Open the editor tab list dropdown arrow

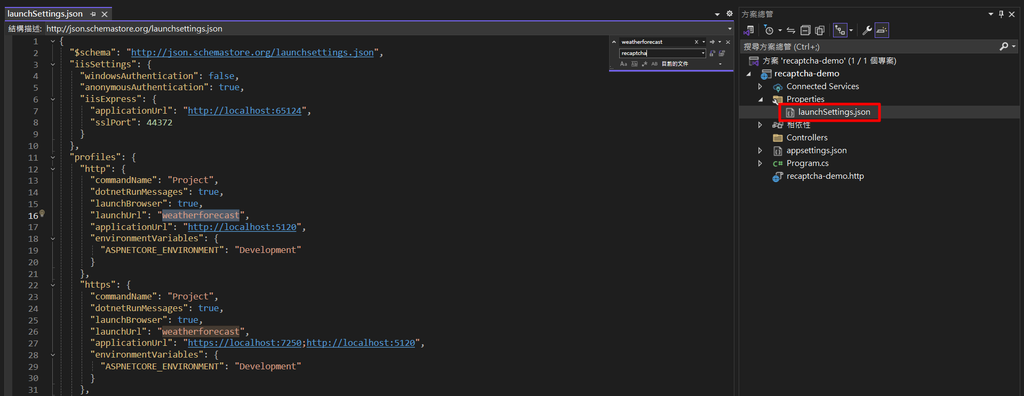718,14
